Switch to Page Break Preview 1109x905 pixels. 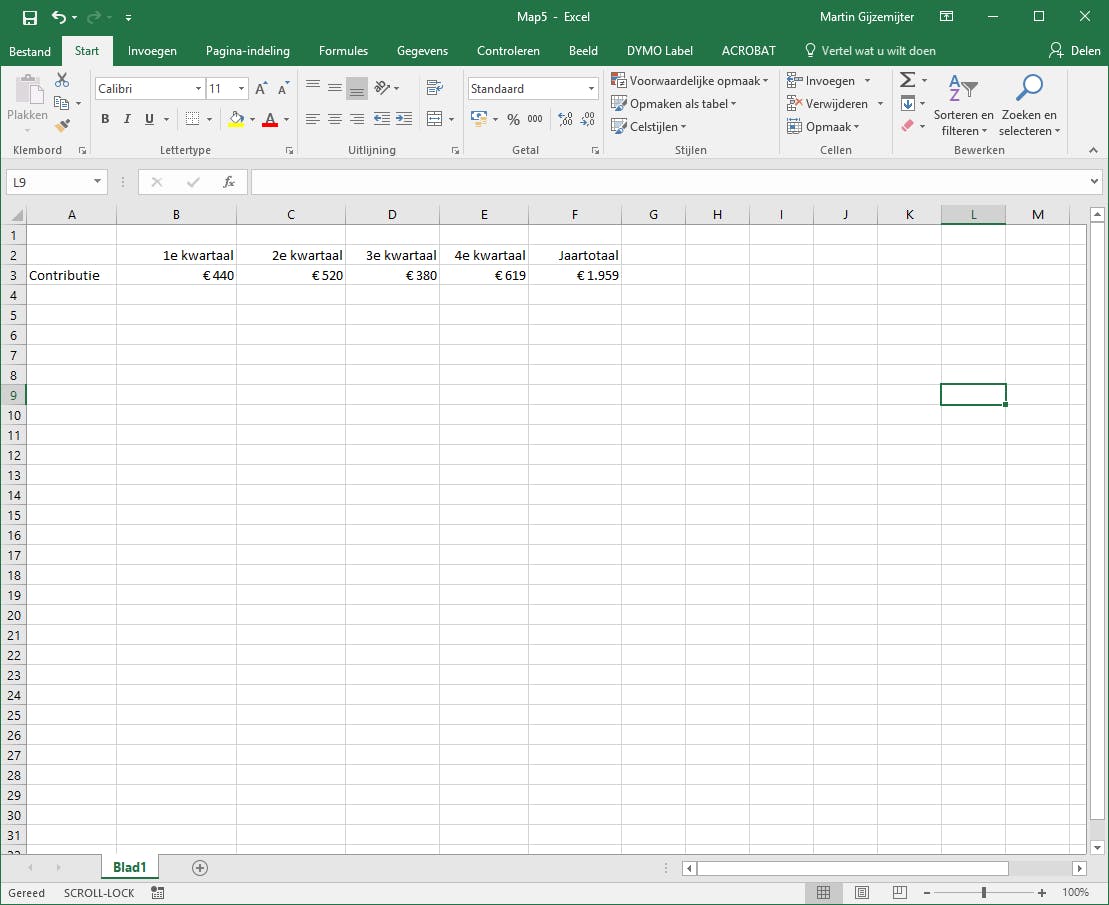(x=900, y=893)
